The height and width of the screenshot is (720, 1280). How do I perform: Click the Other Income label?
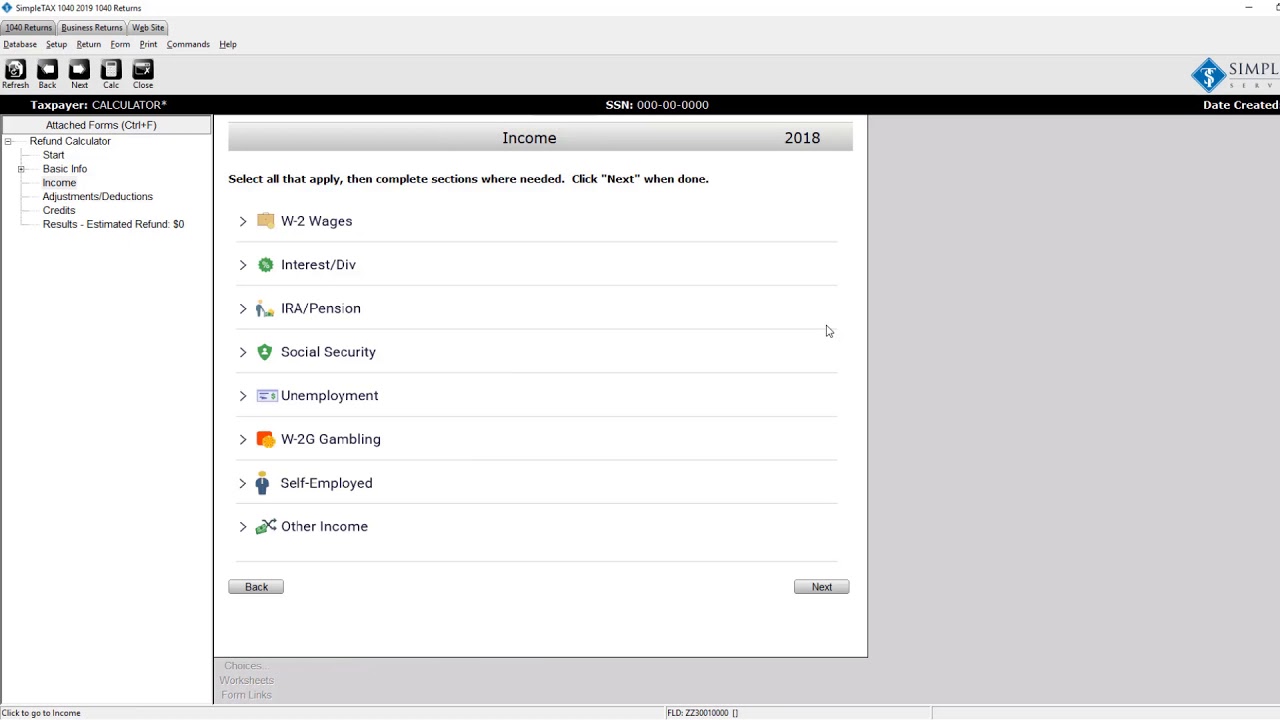coord(324,527)
